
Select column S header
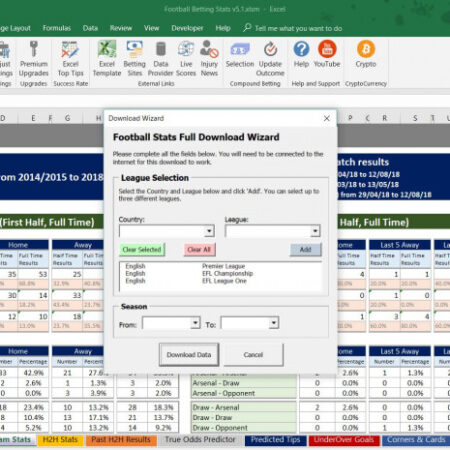[x=415, y=118]
